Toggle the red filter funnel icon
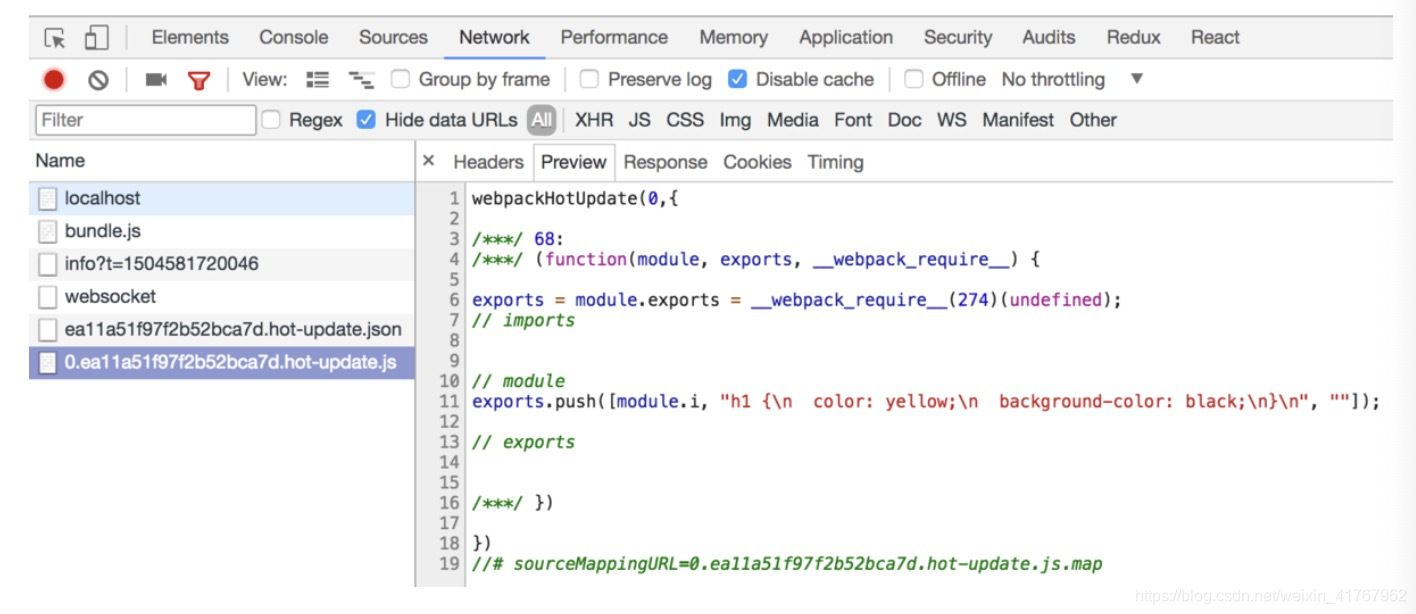Screen dimensions: 1416x614 coord(200,80)
